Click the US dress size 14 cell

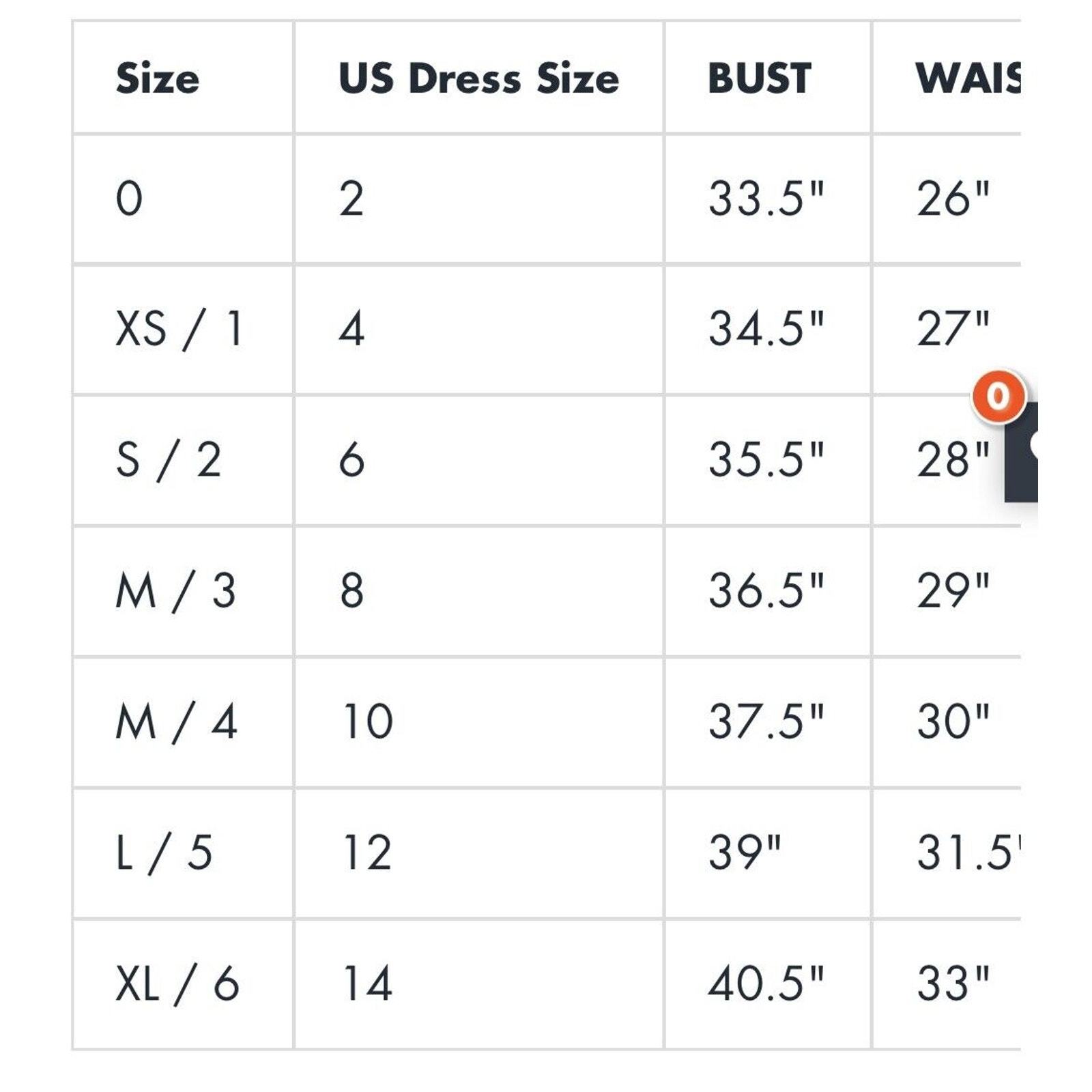click(x=479, y=984)
